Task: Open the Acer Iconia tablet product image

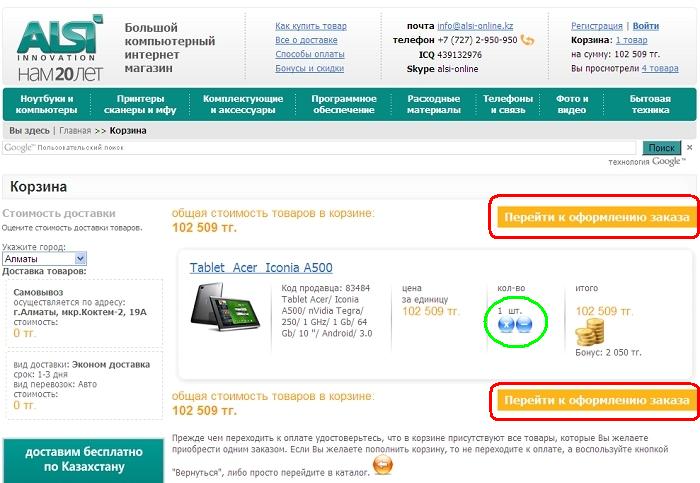Action: 225,308
